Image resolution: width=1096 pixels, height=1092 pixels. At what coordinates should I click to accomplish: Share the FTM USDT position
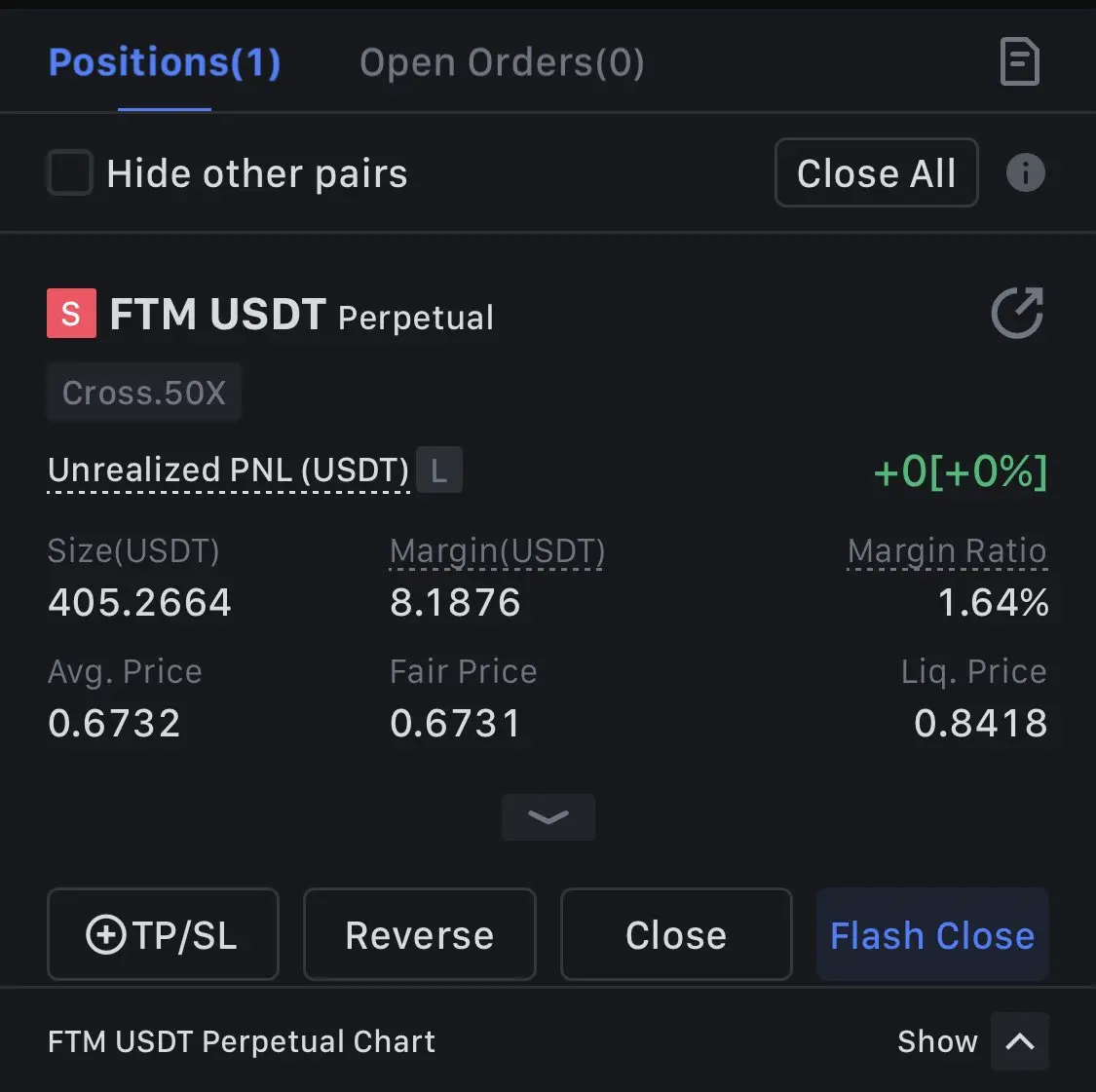(x=1018, y=313)
